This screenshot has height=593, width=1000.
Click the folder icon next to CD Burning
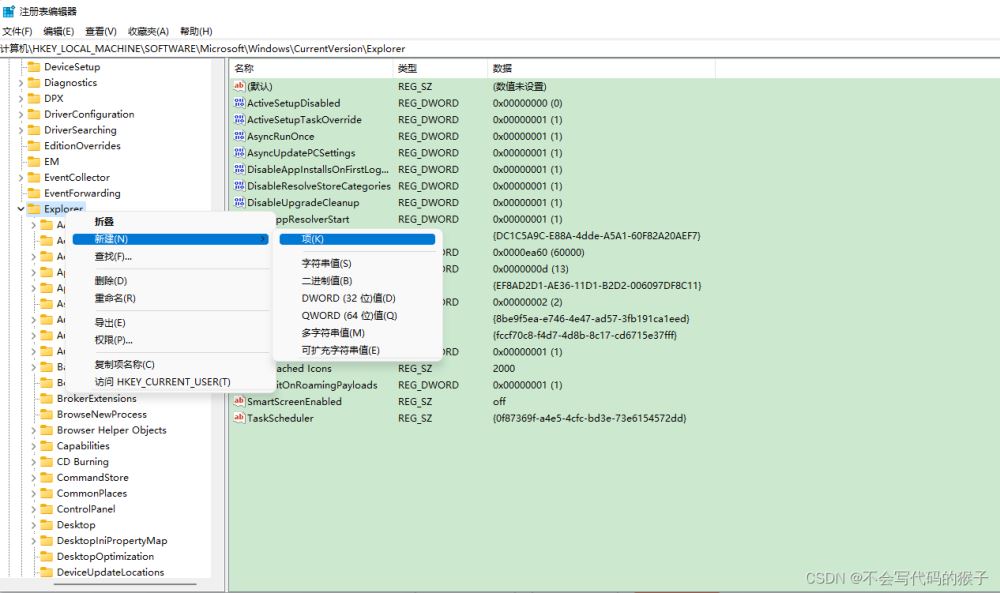pos(46,462)
